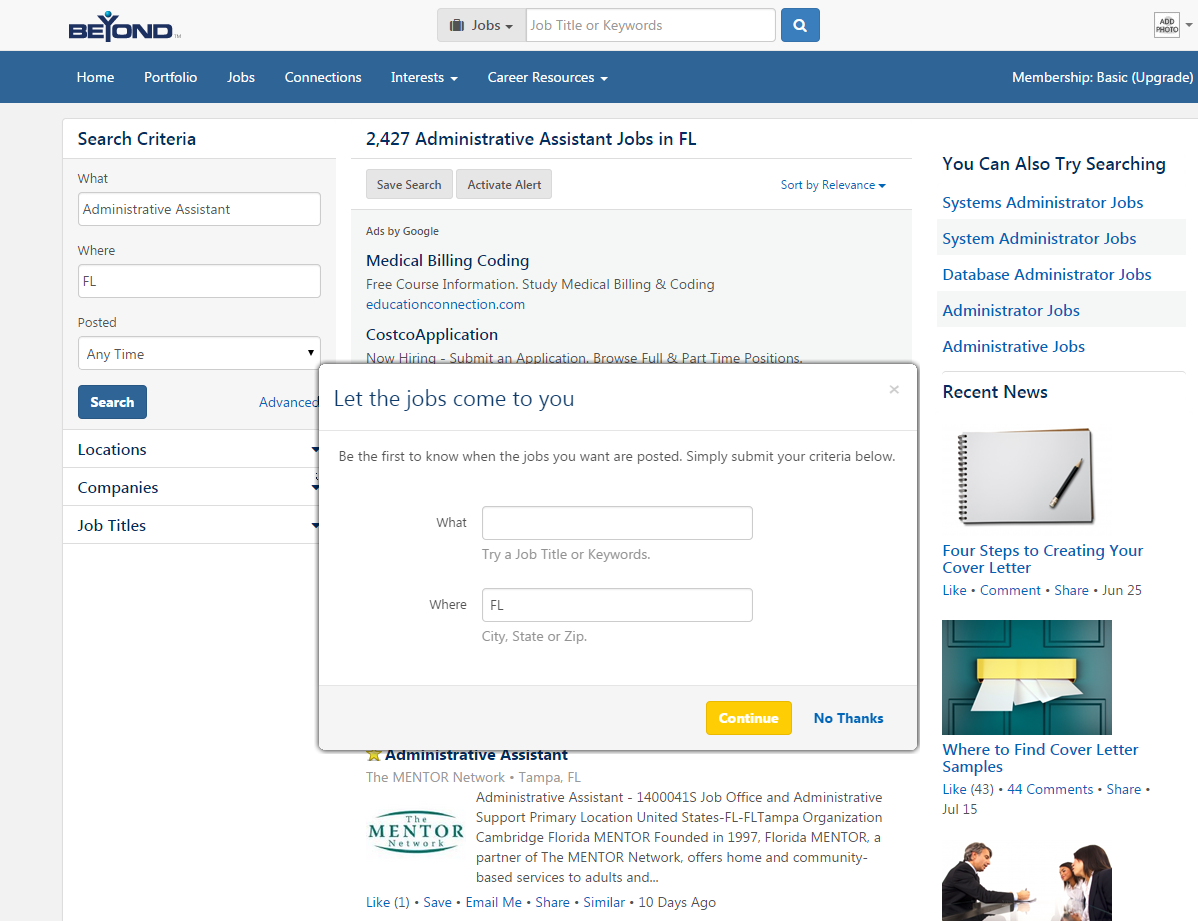Image resolution: width=1198 pixels, height=921 pixels.
Task: Open Administrative Jobs link
Action: (x=1014, y=346)
